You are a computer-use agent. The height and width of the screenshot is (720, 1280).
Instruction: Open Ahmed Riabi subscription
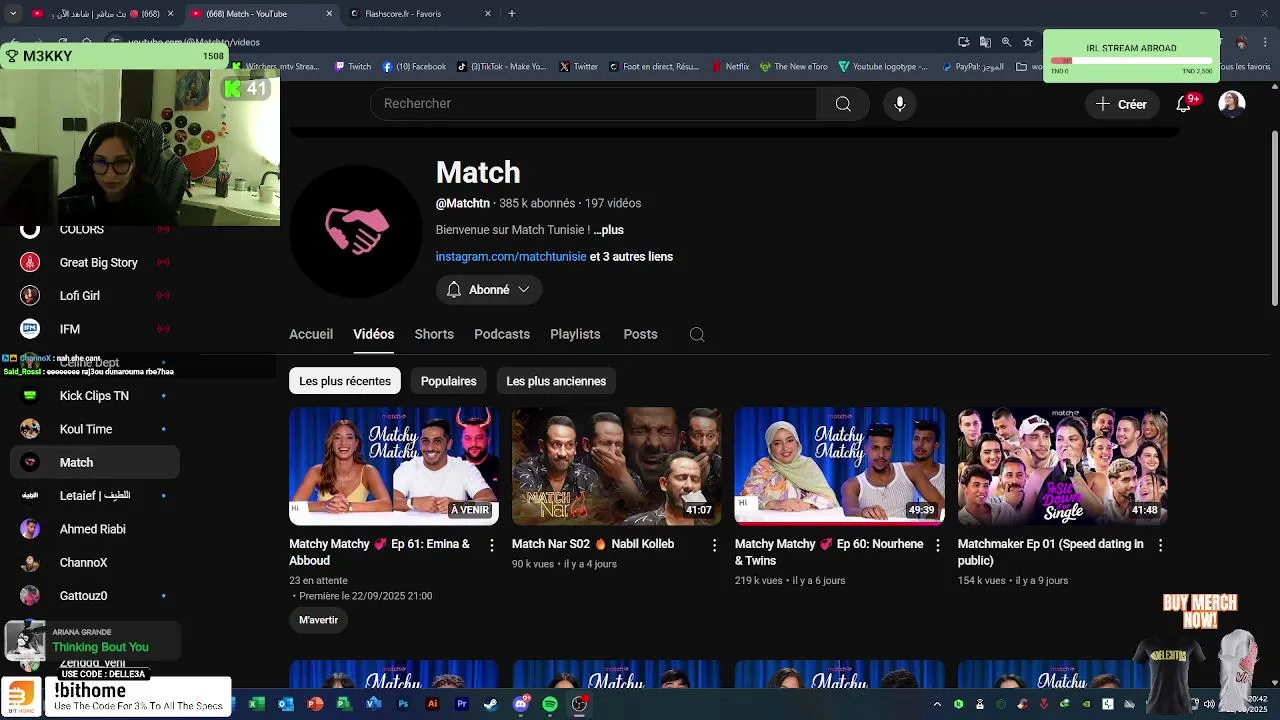click(x=95, y=529)
